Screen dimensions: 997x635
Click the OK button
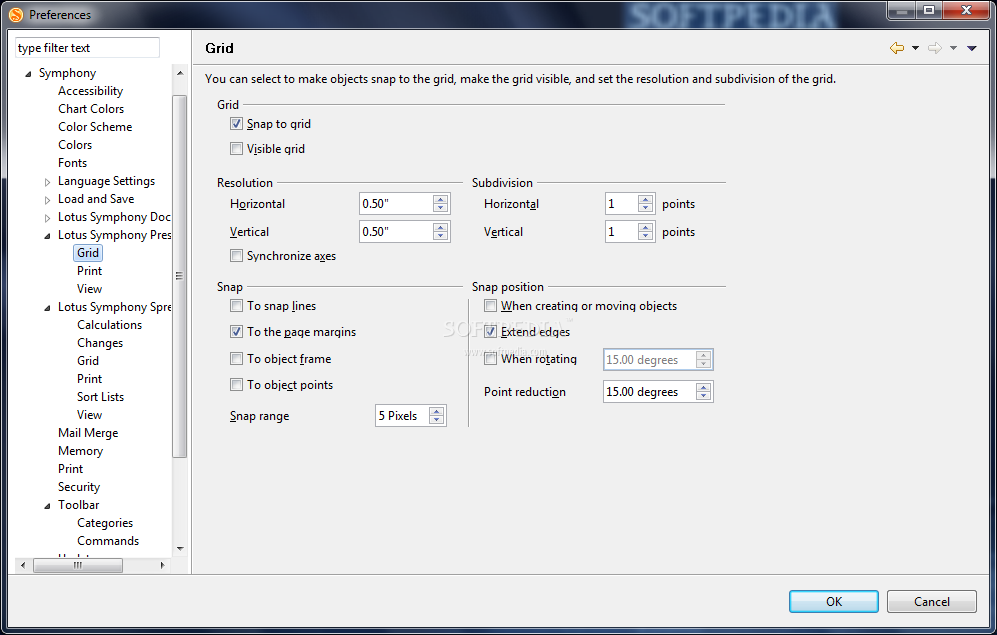(834, 601)
